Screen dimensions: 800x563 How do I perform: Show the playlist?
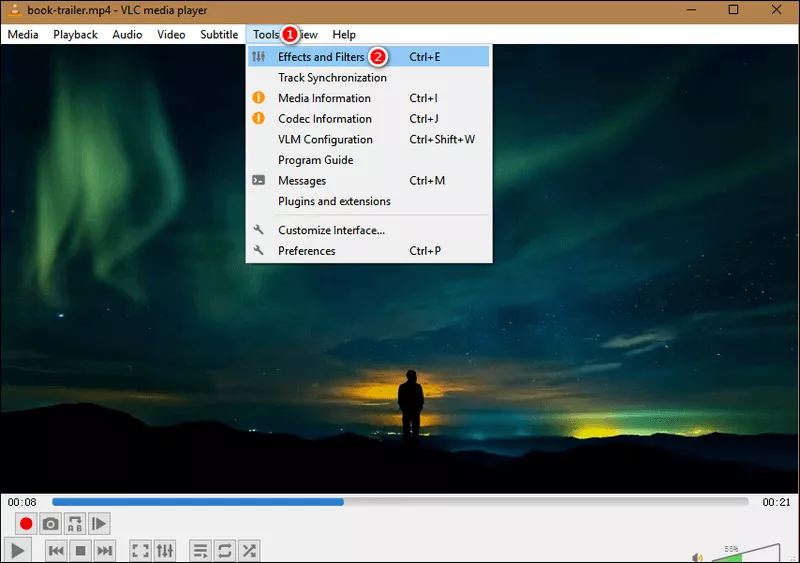click(200, 551)
